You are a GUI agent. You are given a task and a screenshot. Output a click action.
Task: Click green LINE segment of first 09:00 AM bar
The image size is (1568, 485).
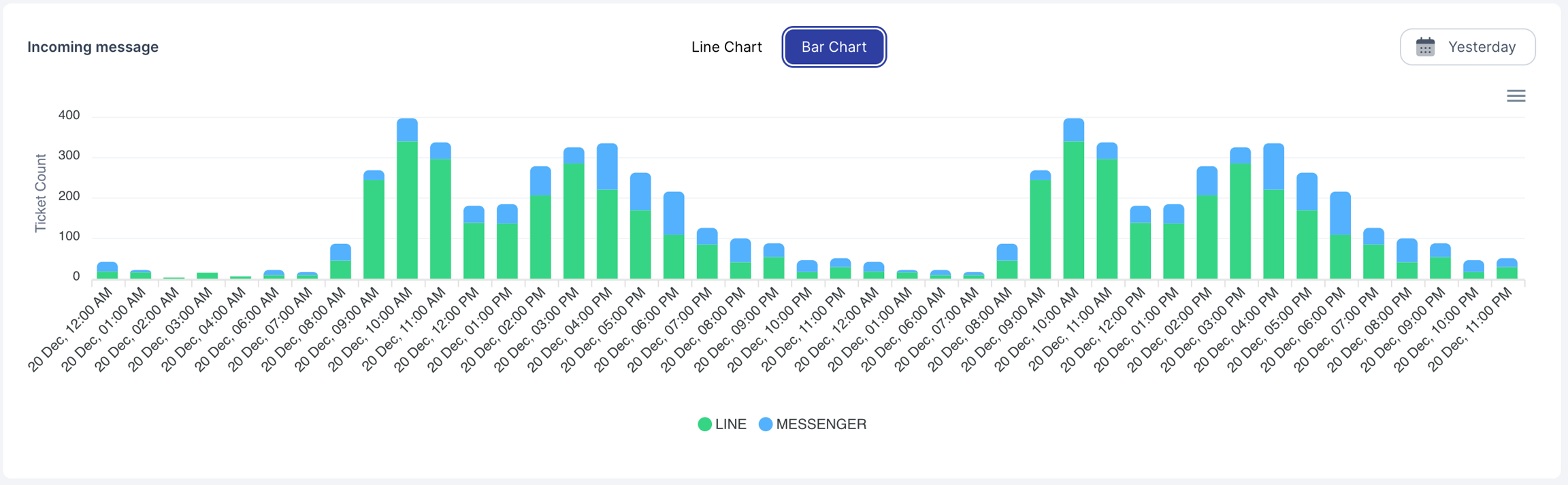(374, 229)
